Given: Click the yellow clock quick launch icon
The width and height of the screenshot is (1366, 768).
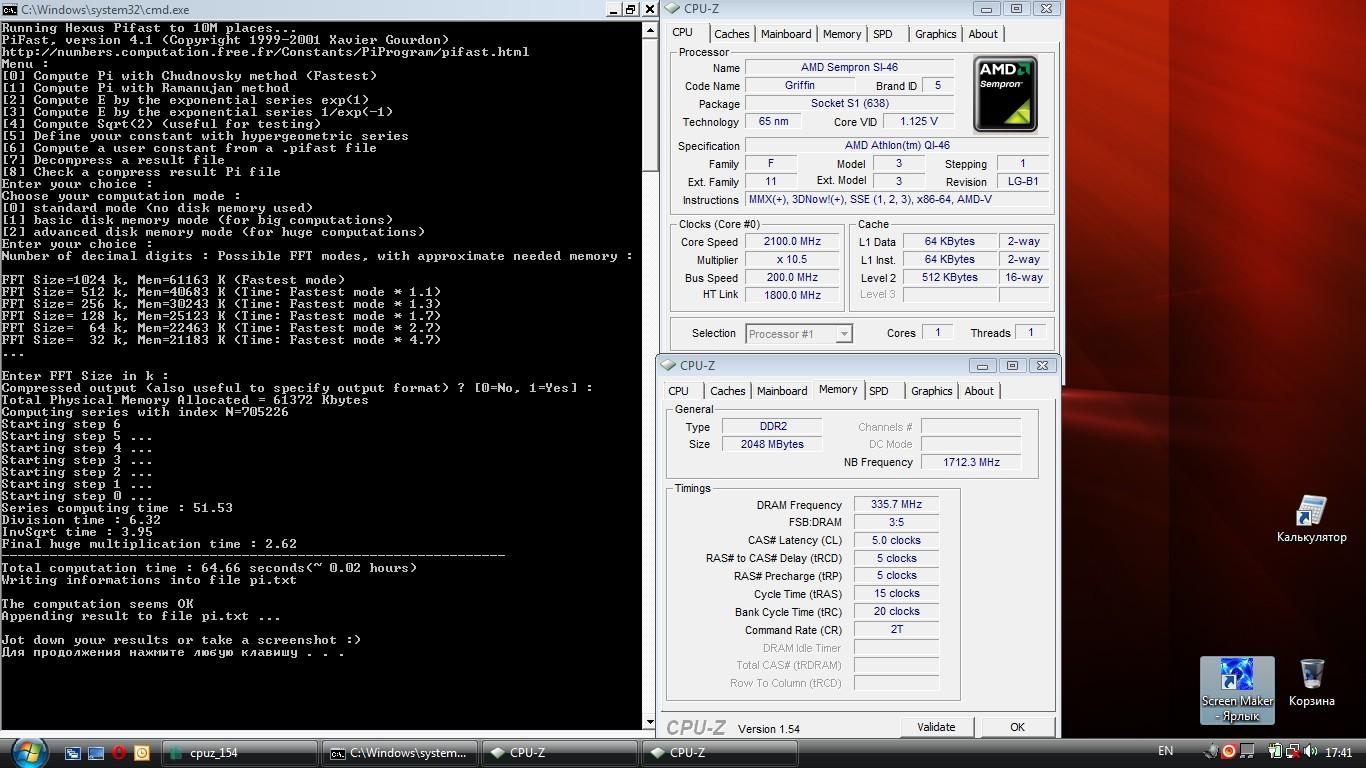Looking at the screenshot, I should coord(142,753).
